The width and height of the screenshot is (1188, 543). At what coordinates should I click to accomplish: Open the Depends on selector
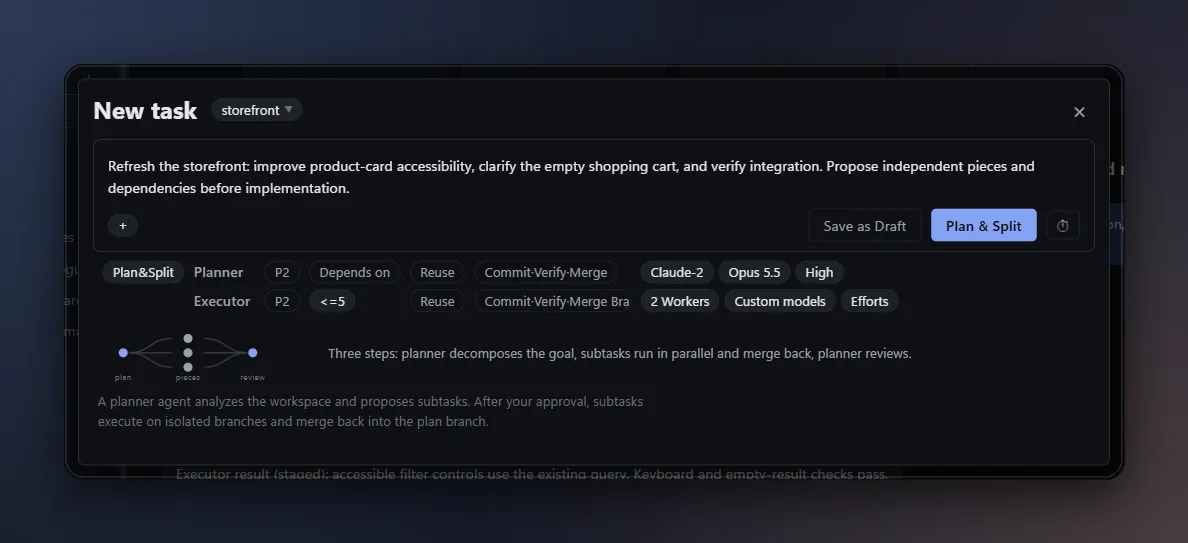click(355, 273)
